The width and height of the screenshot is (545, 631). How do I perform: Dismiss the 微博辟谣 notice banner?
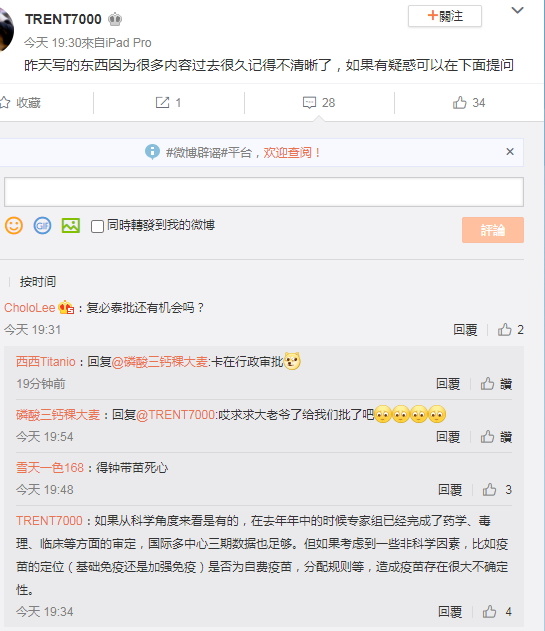coord(510,152)
